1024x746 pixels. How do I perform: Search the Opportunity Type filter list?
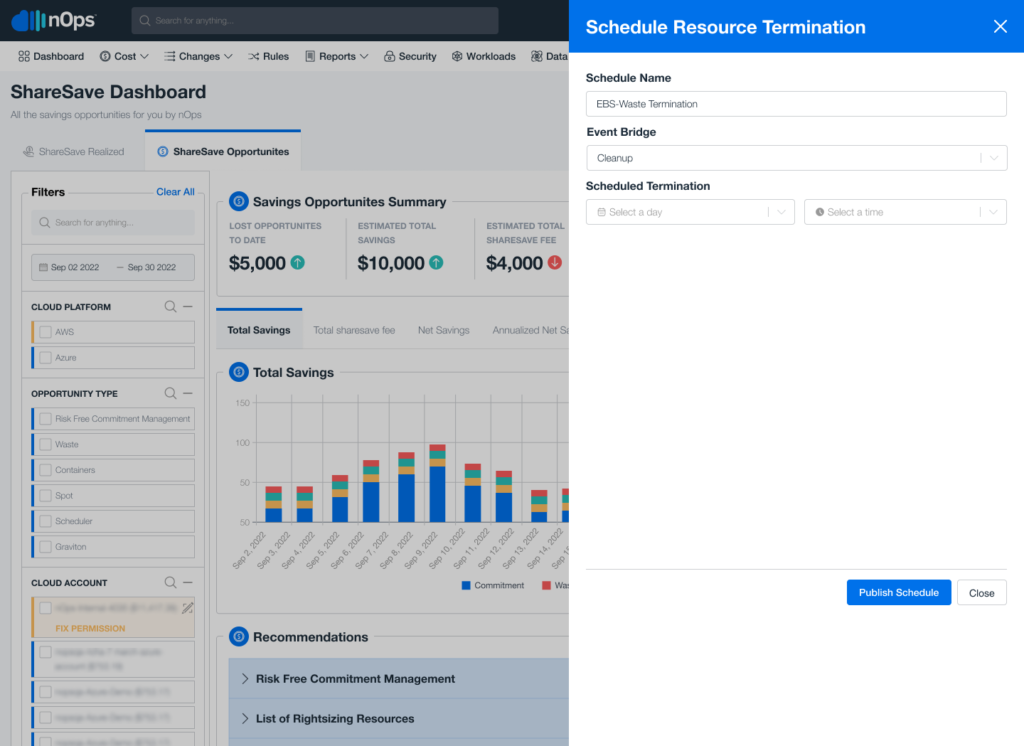point(170,393)
